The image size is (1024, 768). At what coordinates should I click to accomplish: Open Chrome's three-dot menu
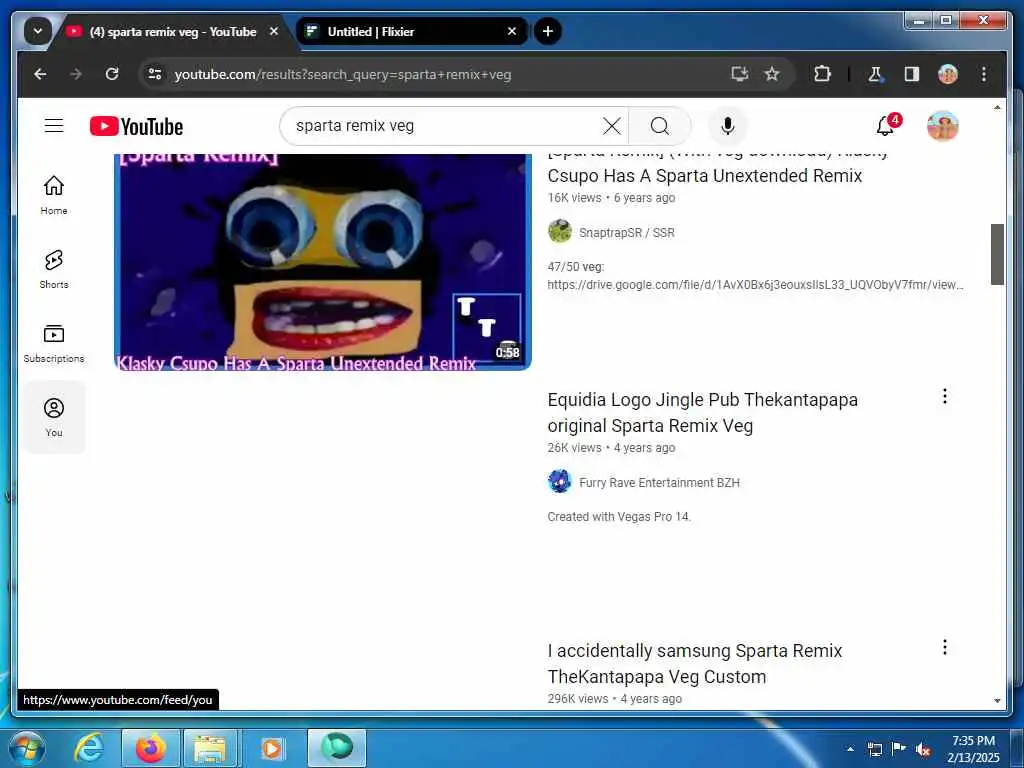pos(984,74)
